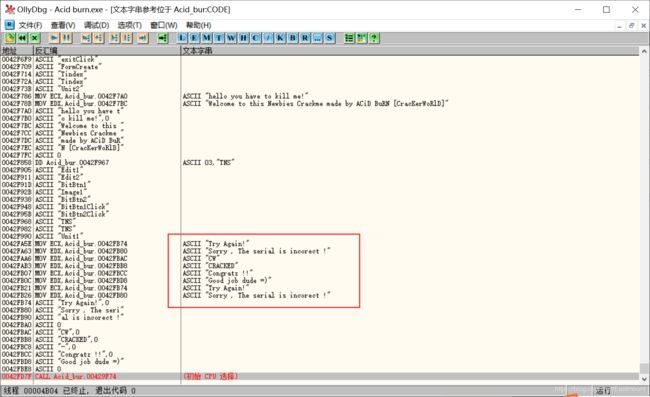This screenshot has width=650, height=397.
Task: Click the Restart program rewind icon
Action: (22, 38)
